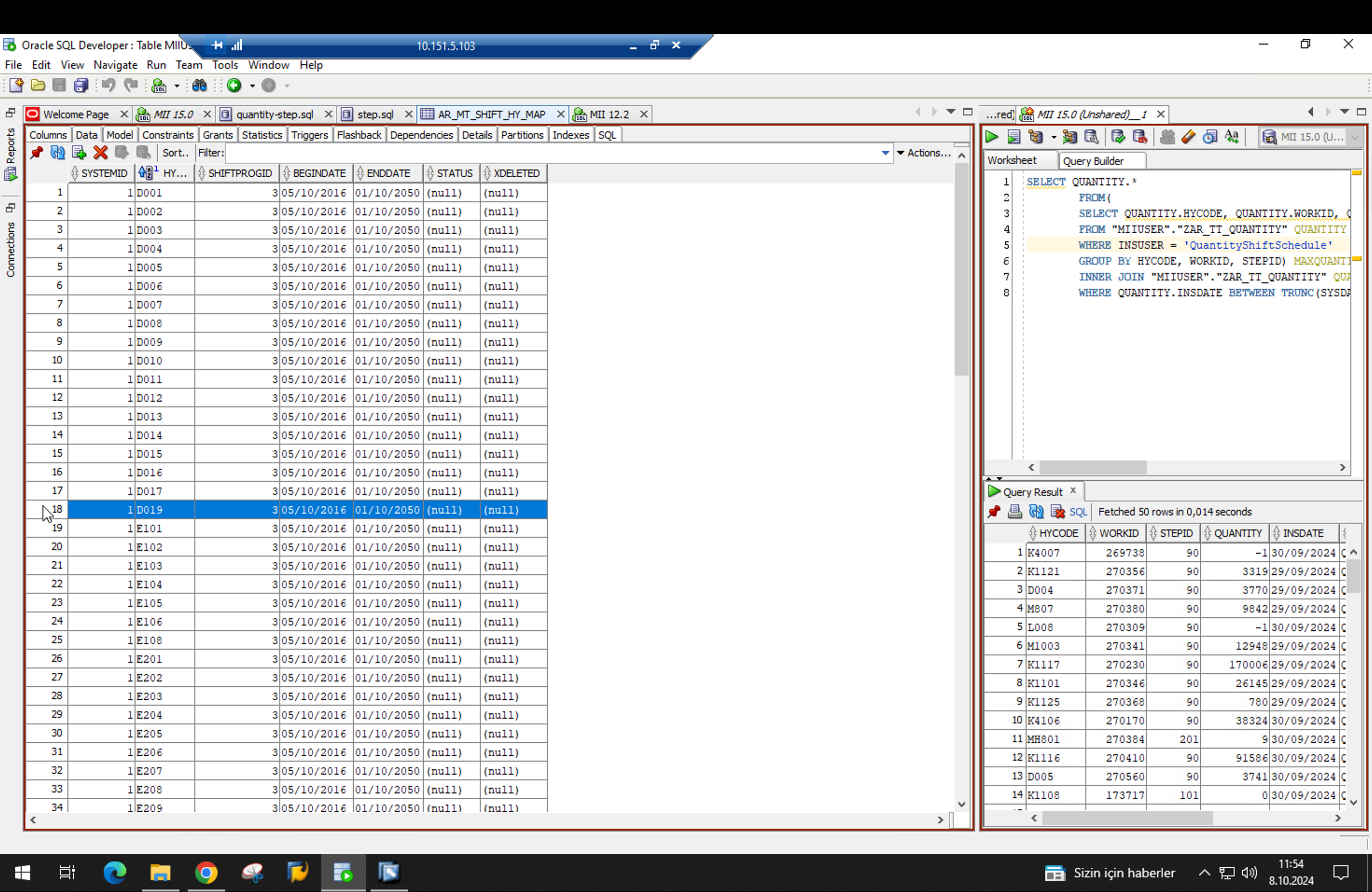Click the Run Script icon
The height and width of the screenshot is (892, 1372).
pyautogui.click(x=1014, y=137)
